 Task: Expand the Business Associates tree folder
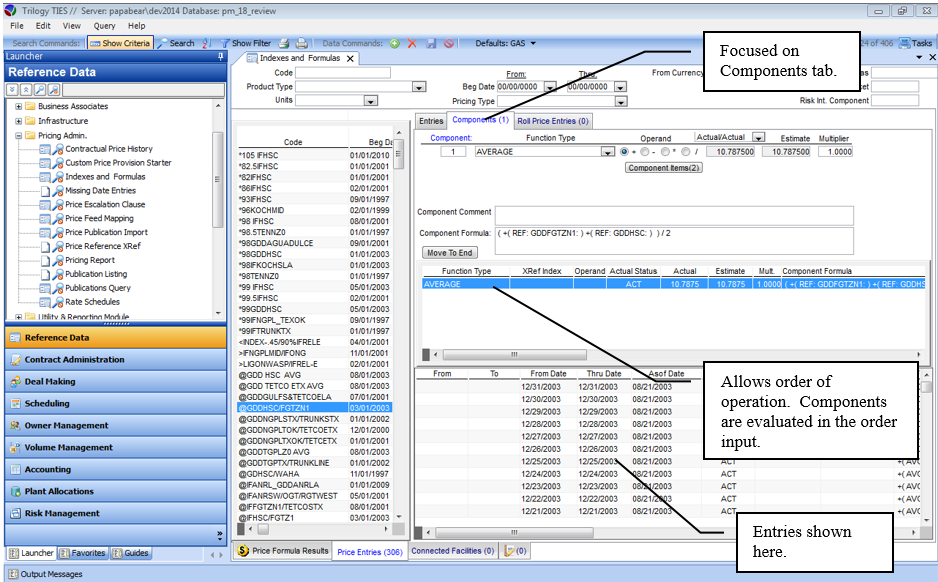coord(19,106)
